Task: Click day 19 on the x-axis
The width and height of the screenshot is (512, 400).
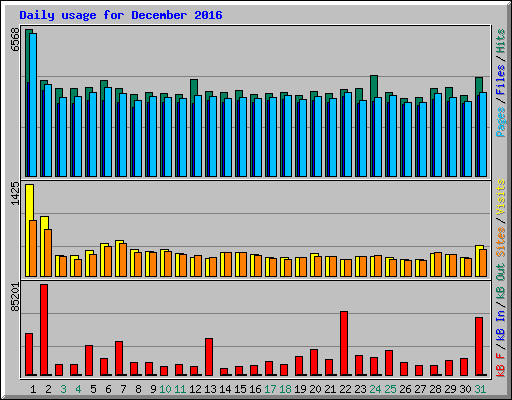Action: click(300, 389)
